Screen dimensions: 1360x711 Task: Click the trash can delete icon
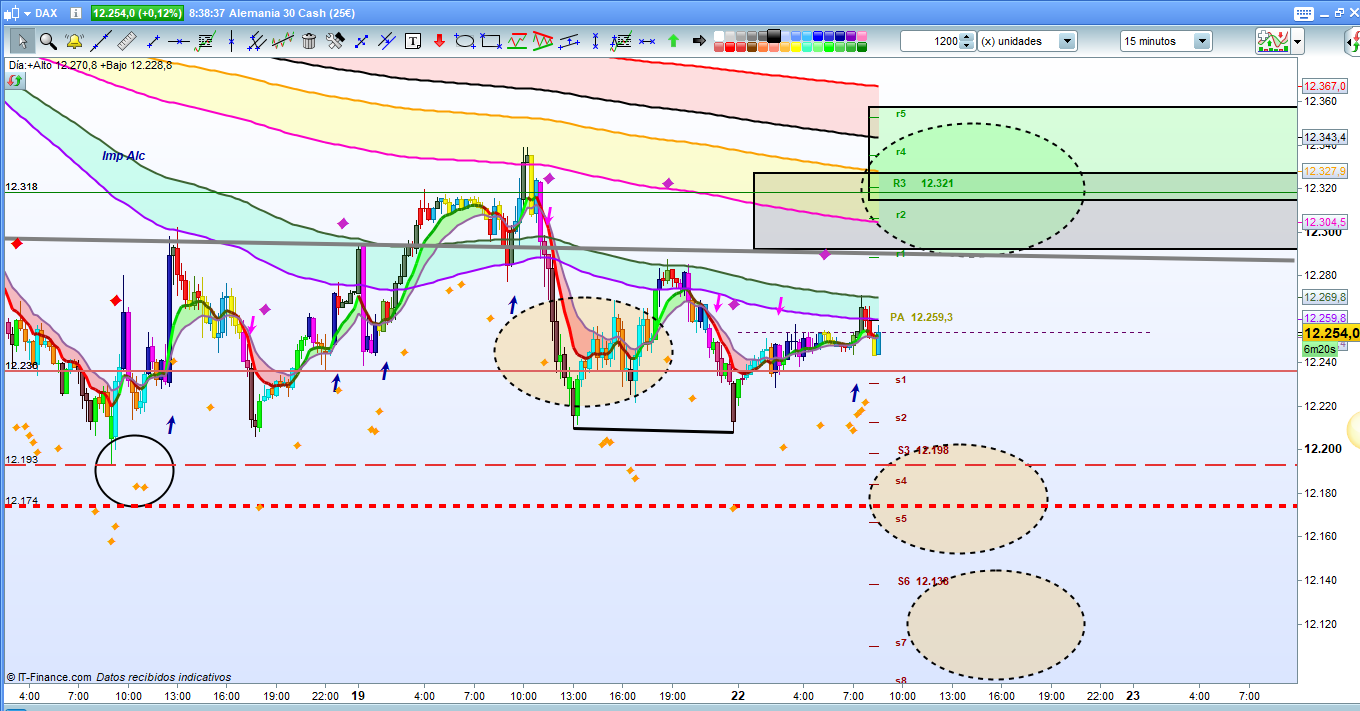pyautogui.click(x=309, y=41)
